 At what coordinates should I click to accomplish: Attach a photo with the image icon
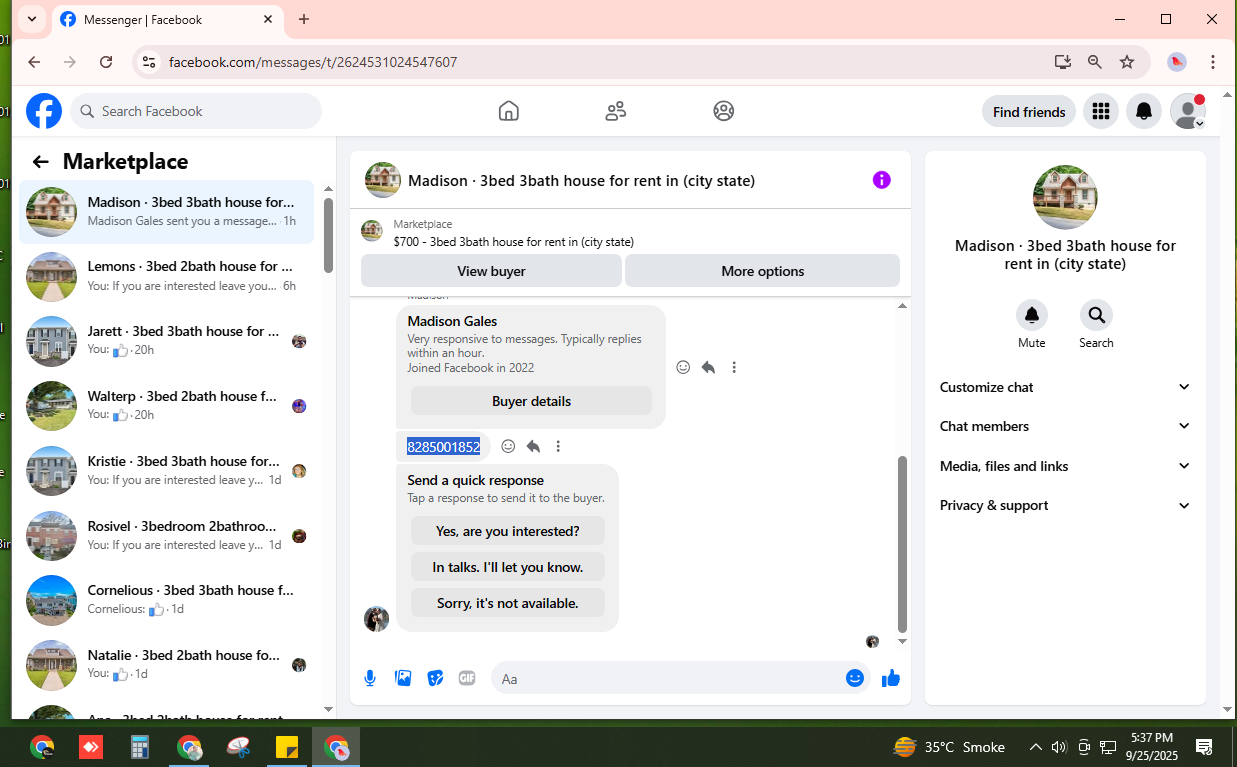click(403, 678)
